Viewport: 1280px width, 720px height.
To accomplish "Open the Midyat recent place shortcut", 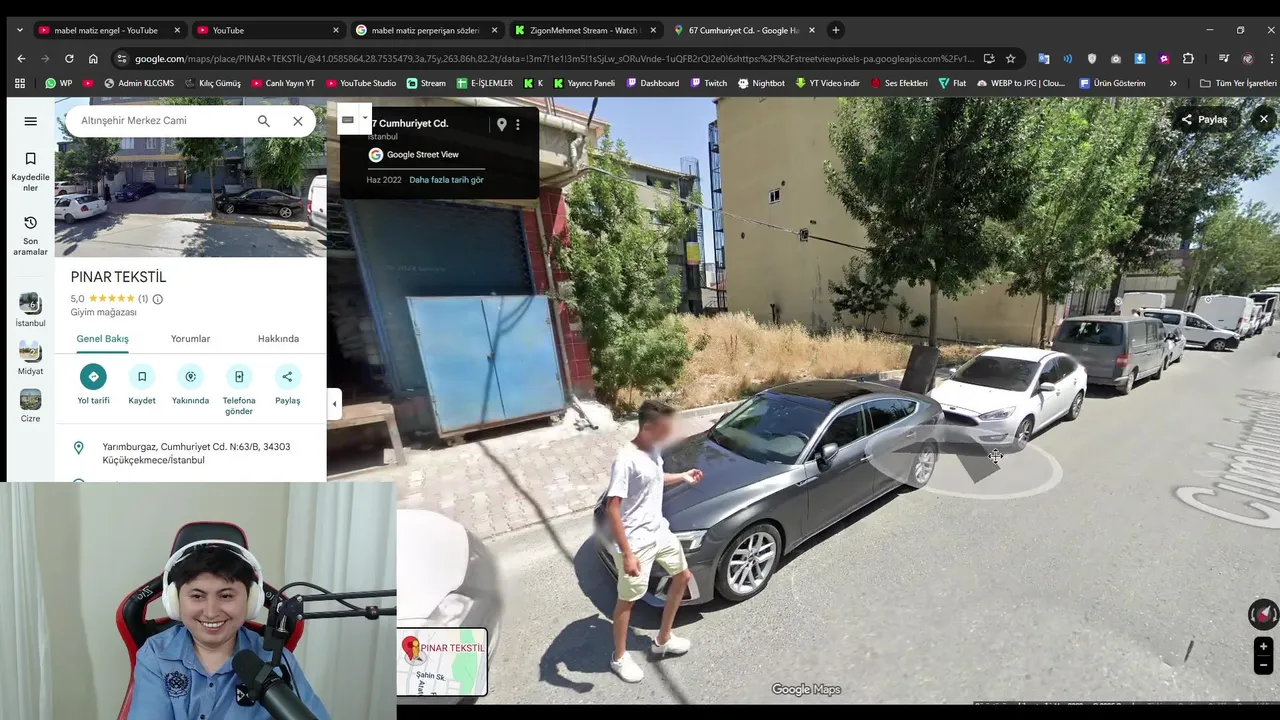I will (x=30, y=358).
